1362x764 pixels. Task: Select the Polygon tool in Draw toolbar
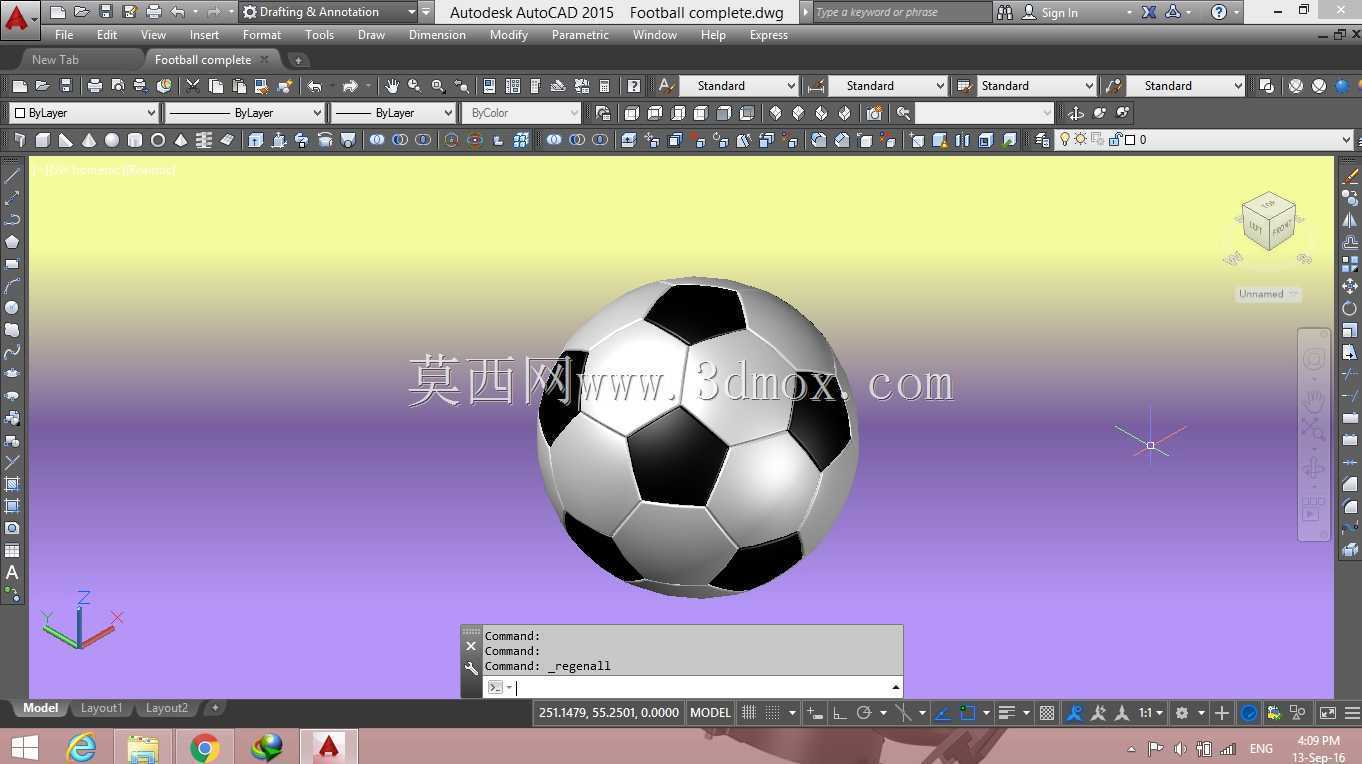click(12, 242)
